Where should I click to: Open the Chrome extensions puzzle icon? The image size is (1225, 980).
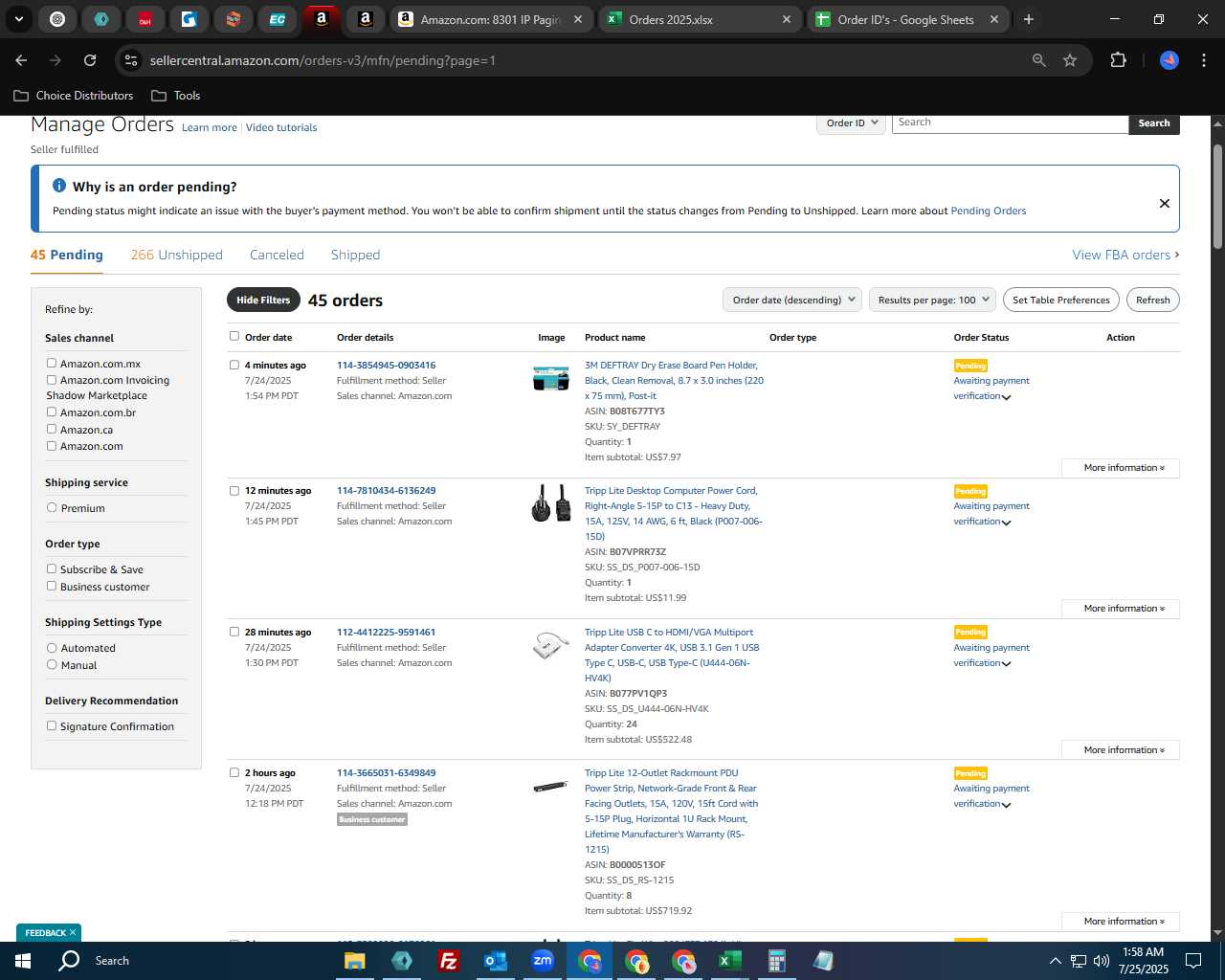(1118, 60)
